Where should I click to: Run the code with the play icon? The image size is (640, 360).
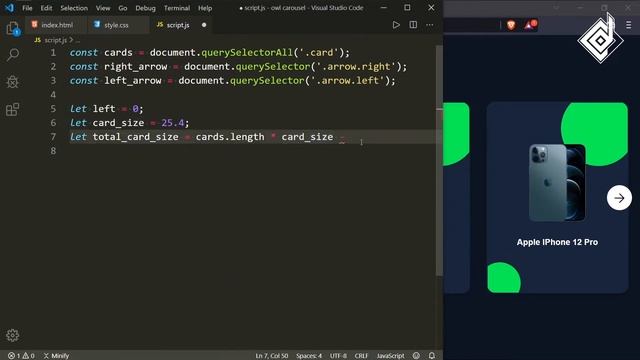click(x=396, y=25)
